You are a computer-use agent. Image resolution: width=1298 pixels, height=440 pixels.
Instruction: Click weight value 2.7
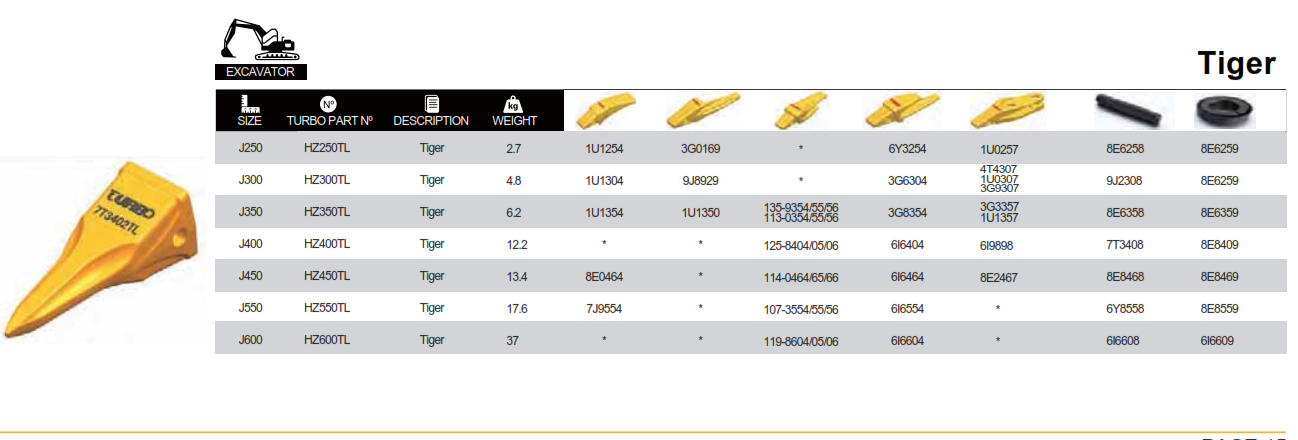tap(514, 148)
